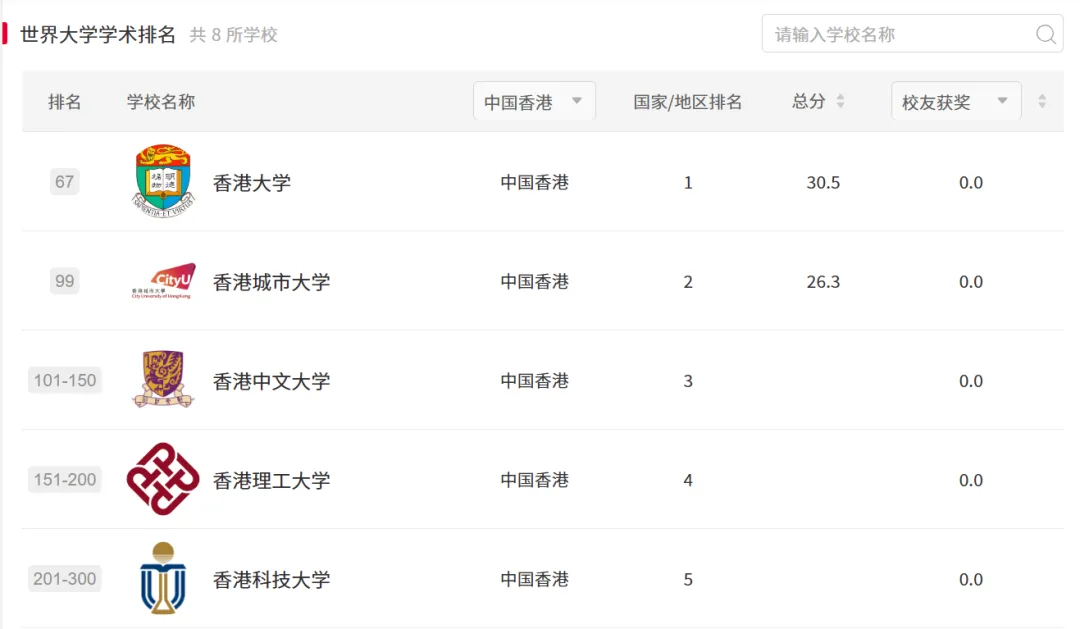This screenshot has height=629, width=1080.
Task: Open the 香港城市大学 link
Action: [x=271, y=282]
